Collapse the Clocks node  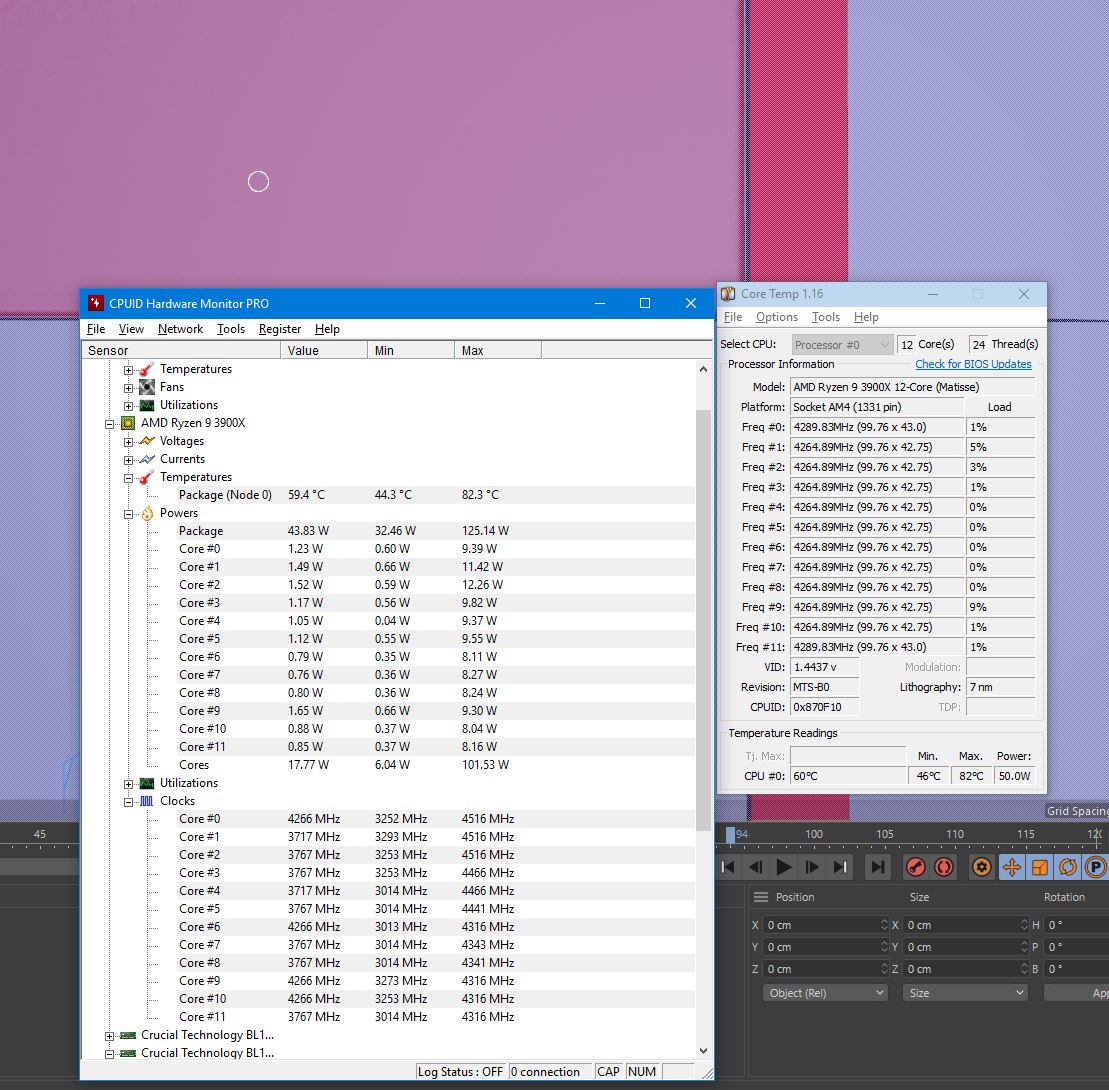[x=128, y=802]
